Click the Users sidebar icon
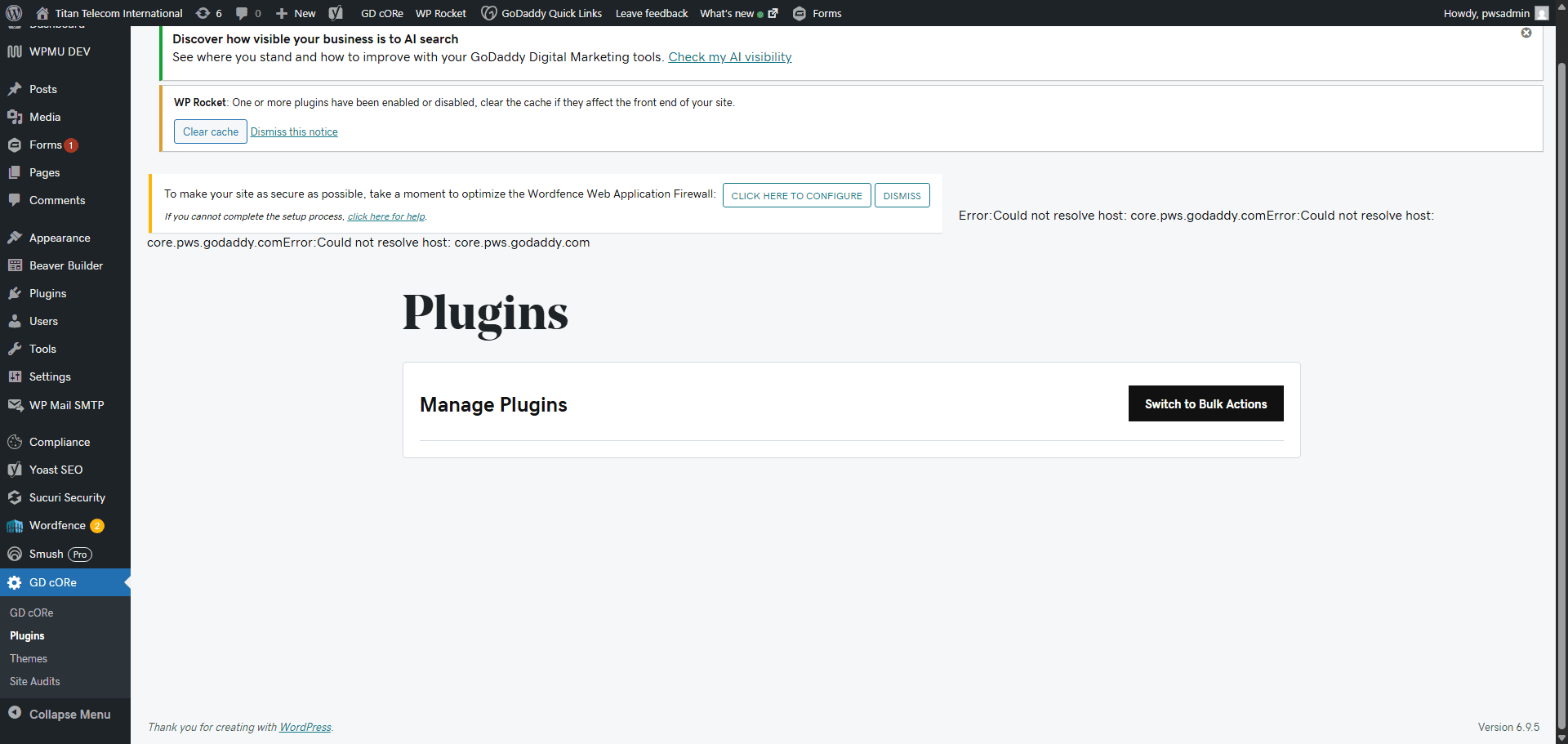This screenshot has width=1568, height=744. pos(15,321)
